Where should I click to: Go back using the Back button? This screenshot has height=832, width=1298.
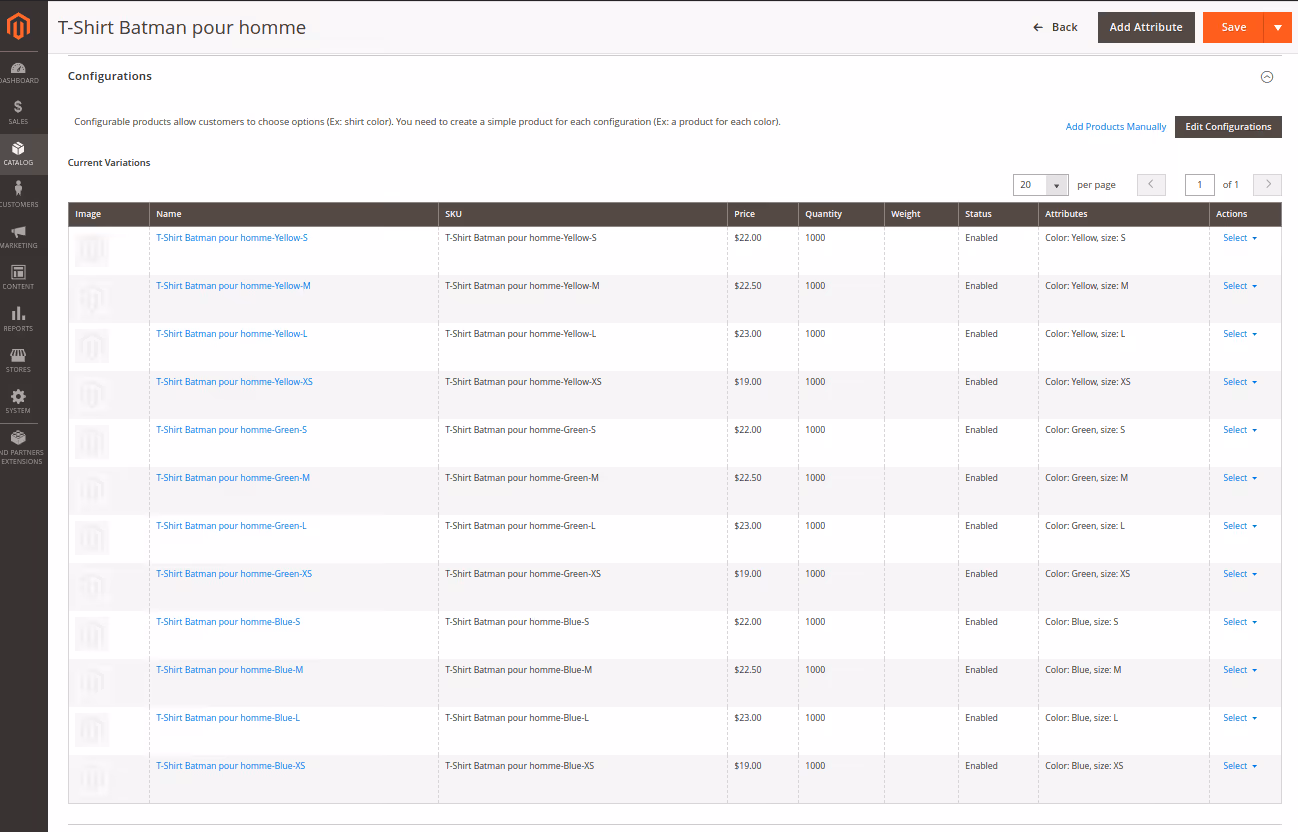1055,27
